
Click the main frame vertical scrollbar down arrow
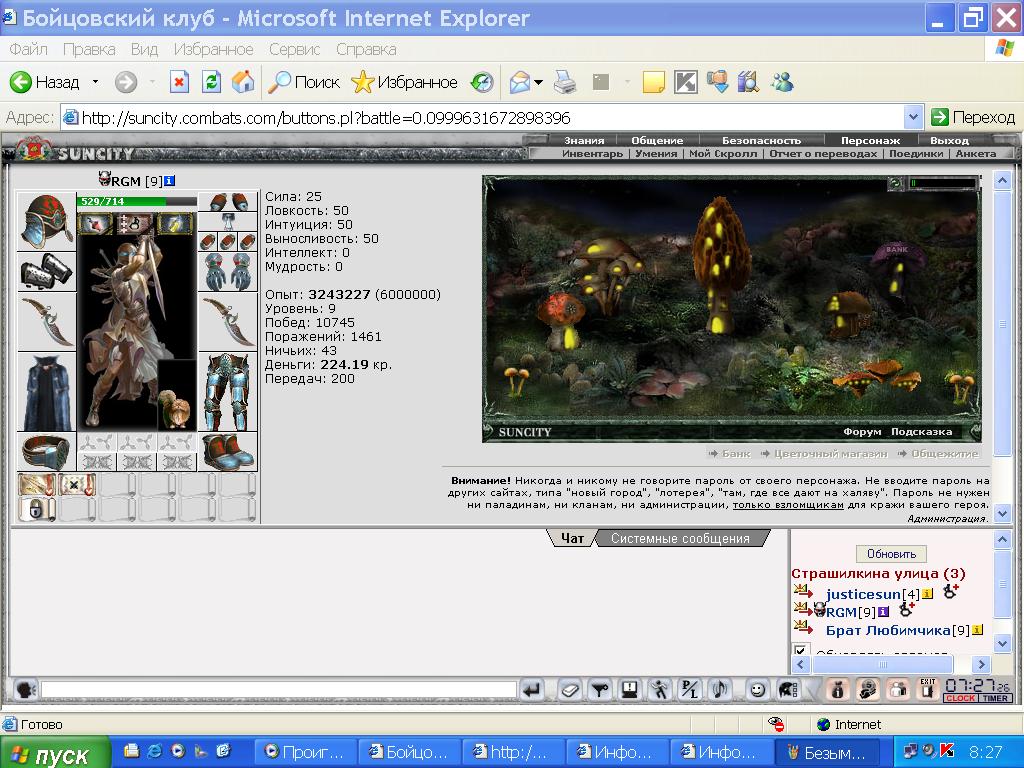tap(1002, 513)
